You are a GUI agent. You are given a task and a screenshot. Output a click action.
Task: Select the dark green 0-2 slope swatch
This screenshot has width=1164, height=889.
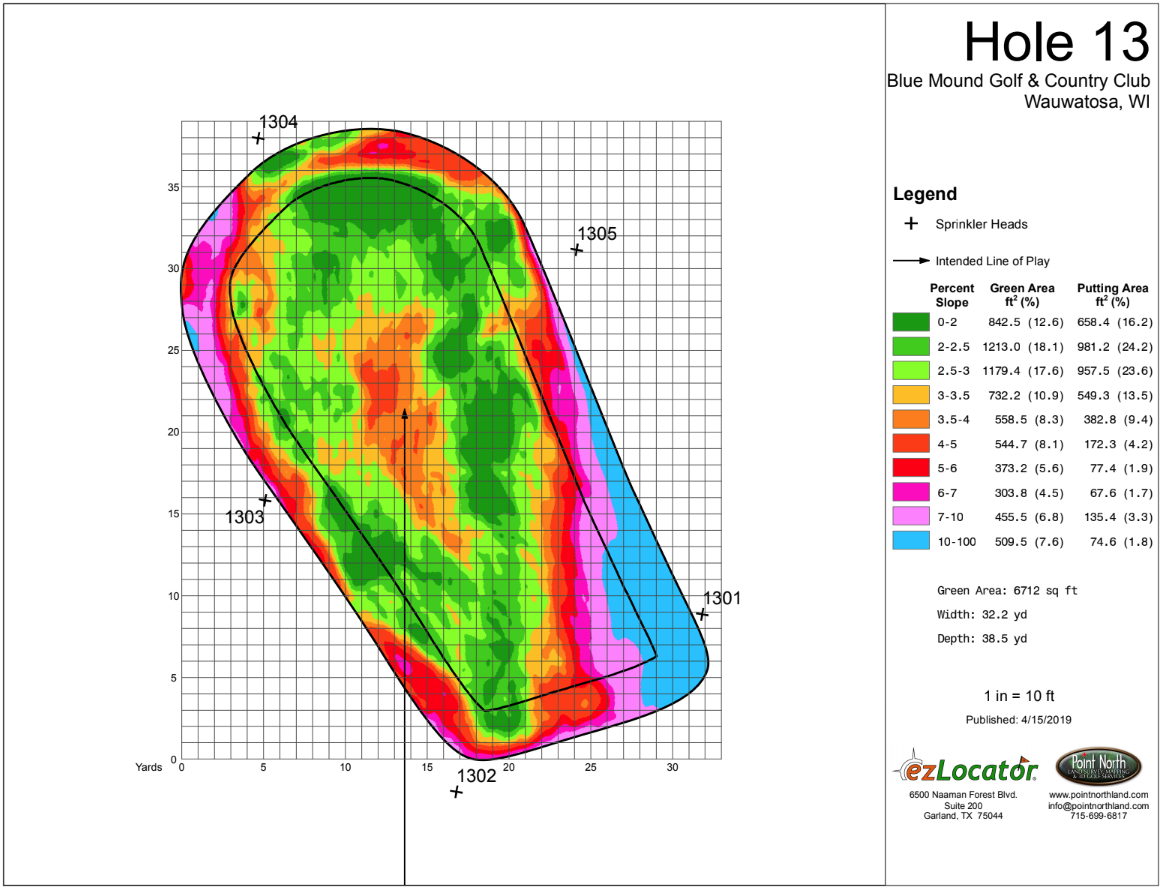[x=911, y=322]
